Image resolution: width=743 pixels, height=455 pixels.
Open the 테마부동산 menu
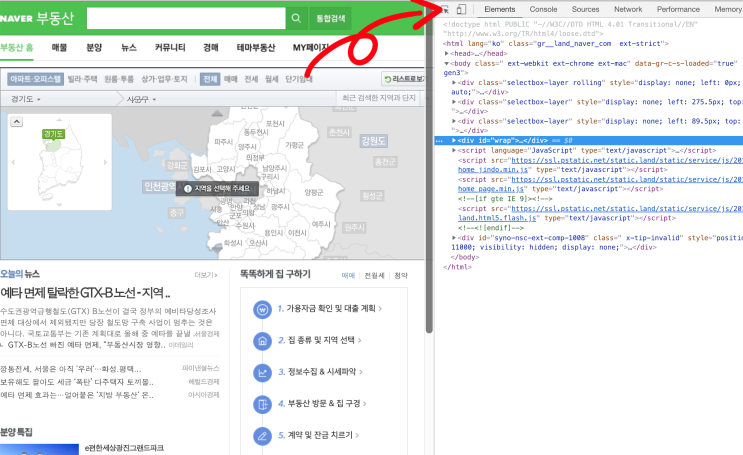[x=256, y=47]
